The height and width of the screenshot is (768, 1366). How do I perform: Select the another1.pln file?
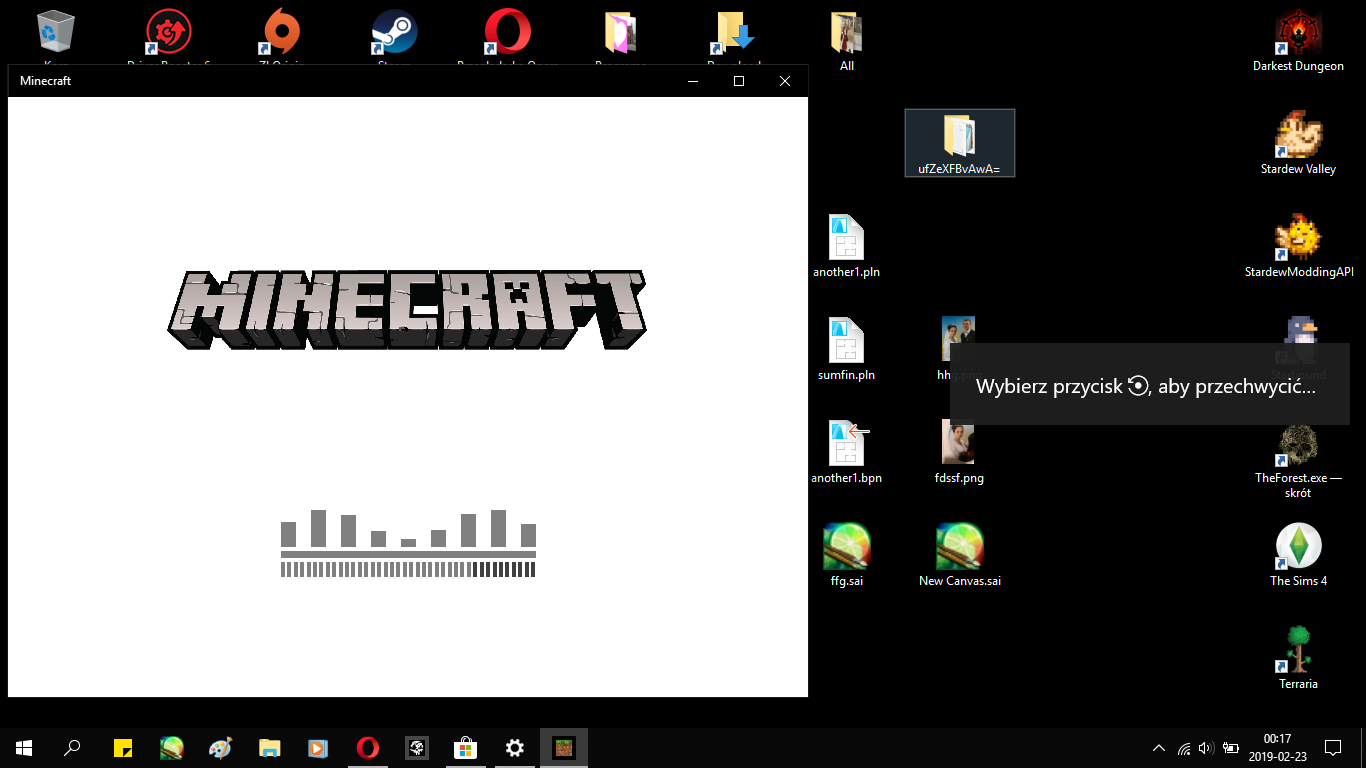[x=846, y=240]
